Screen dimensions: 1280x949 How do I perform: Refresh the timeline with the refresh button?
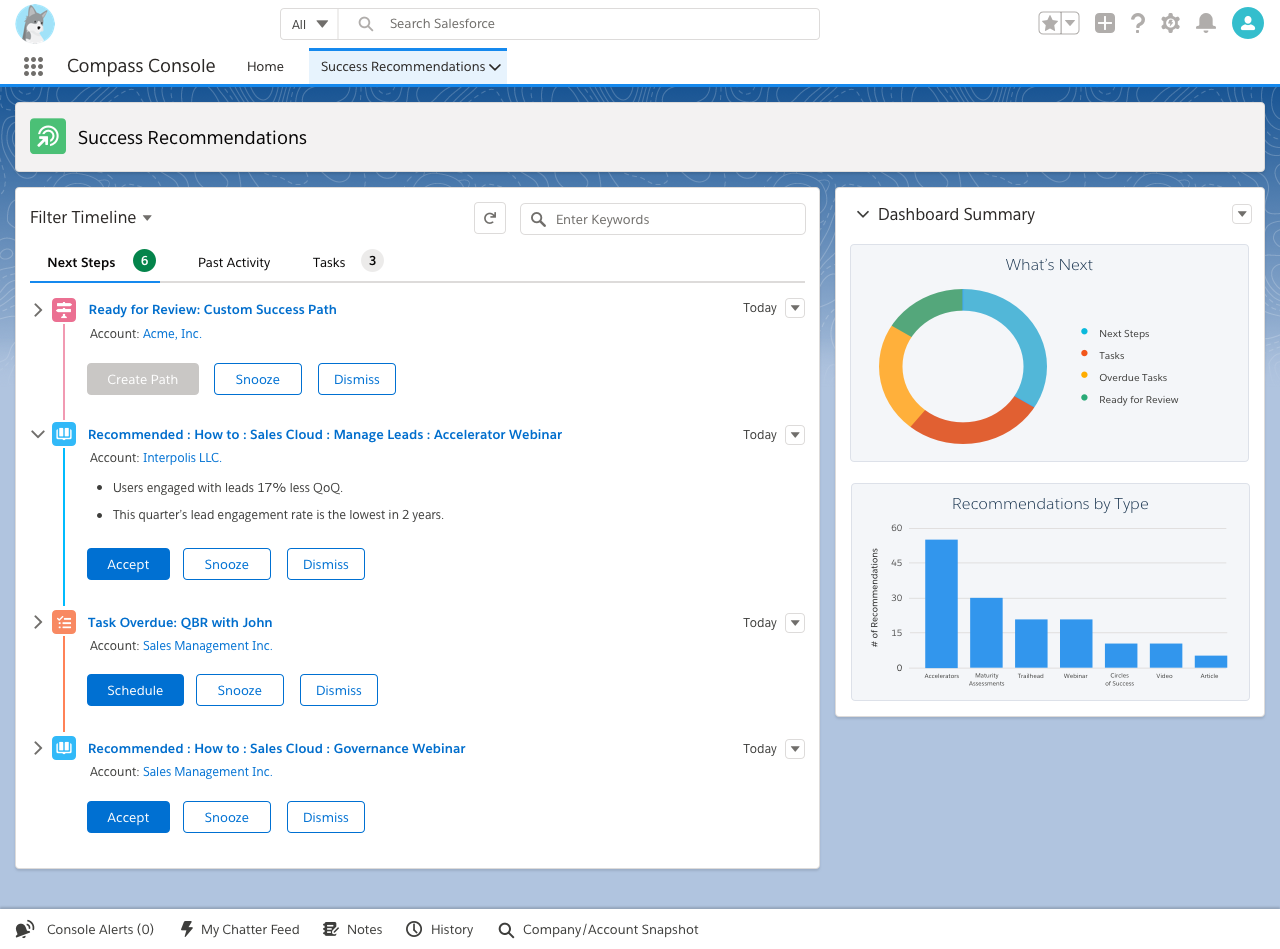tap(490, 219)
